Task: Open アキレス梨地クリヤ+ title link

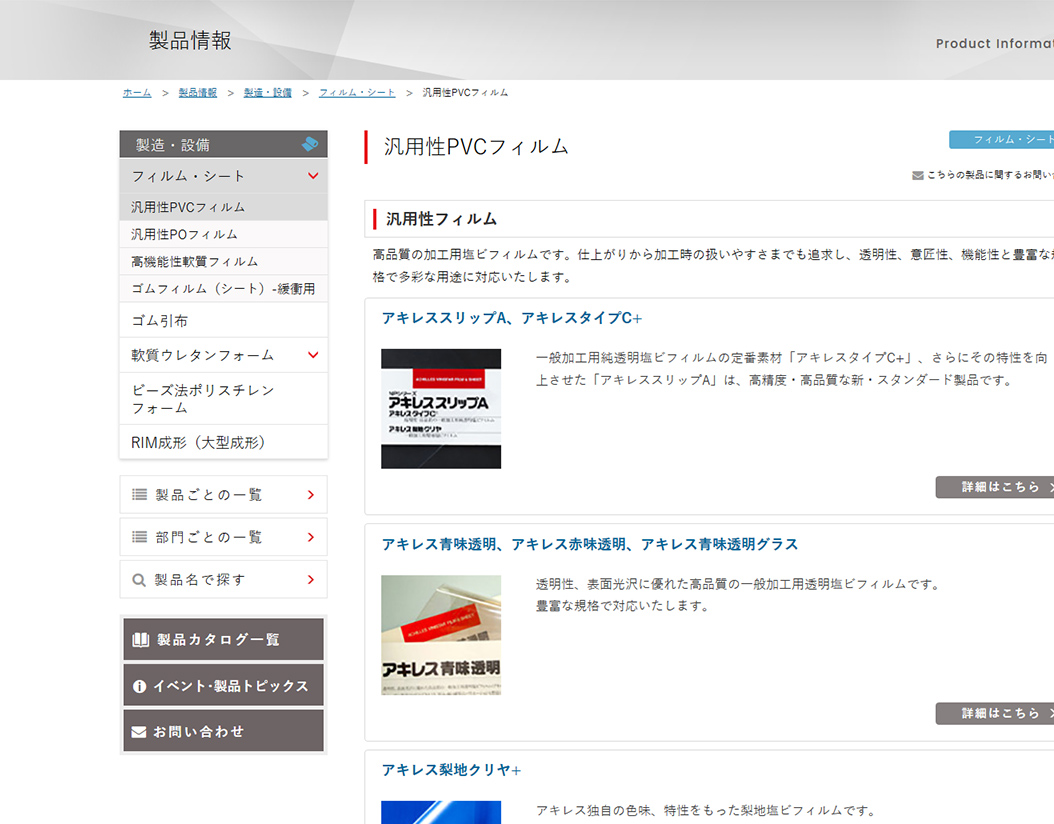Action: pyautogui.click(x=451, y=770)
